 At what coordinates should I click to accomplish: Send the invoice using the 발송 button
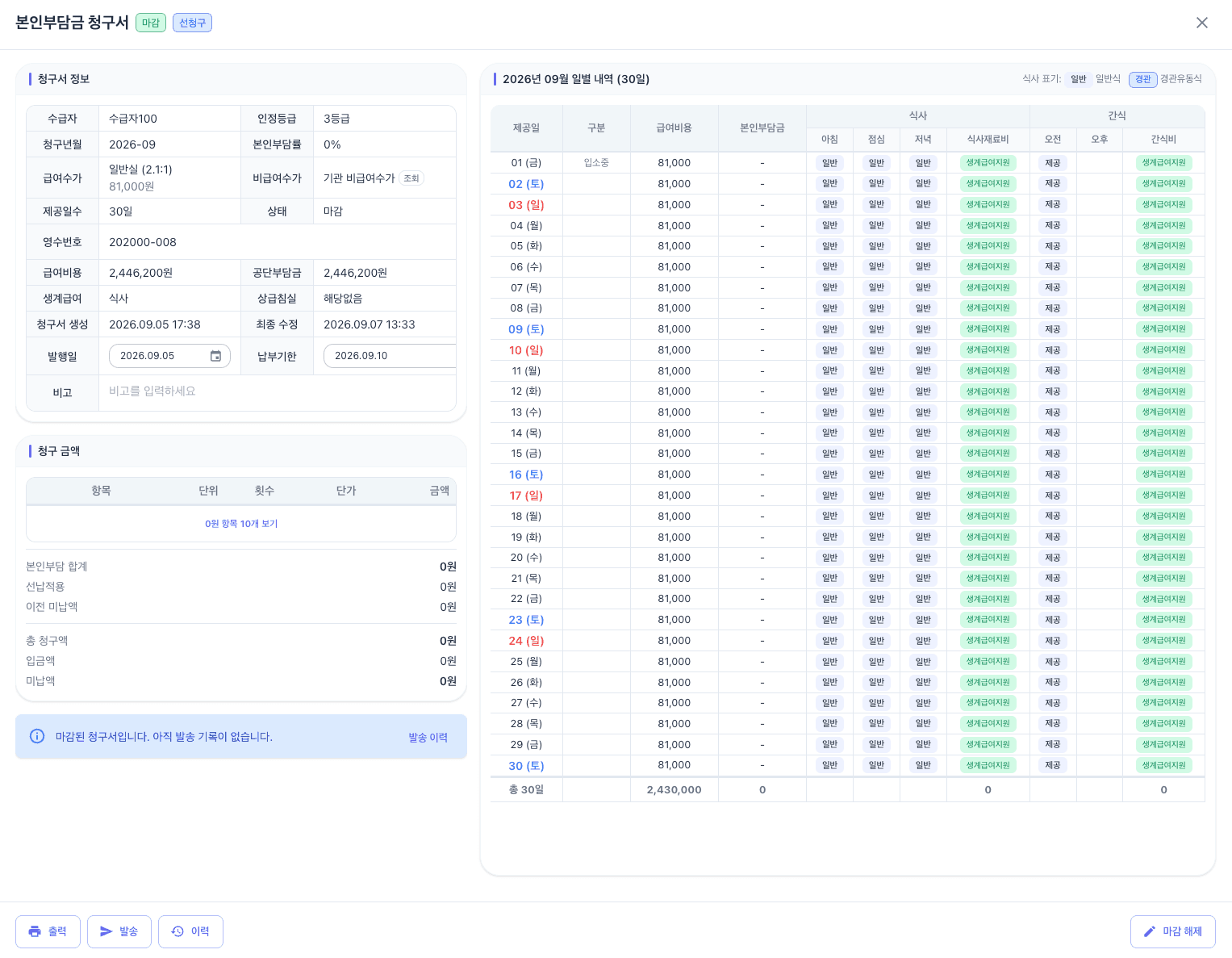(119, 931)
